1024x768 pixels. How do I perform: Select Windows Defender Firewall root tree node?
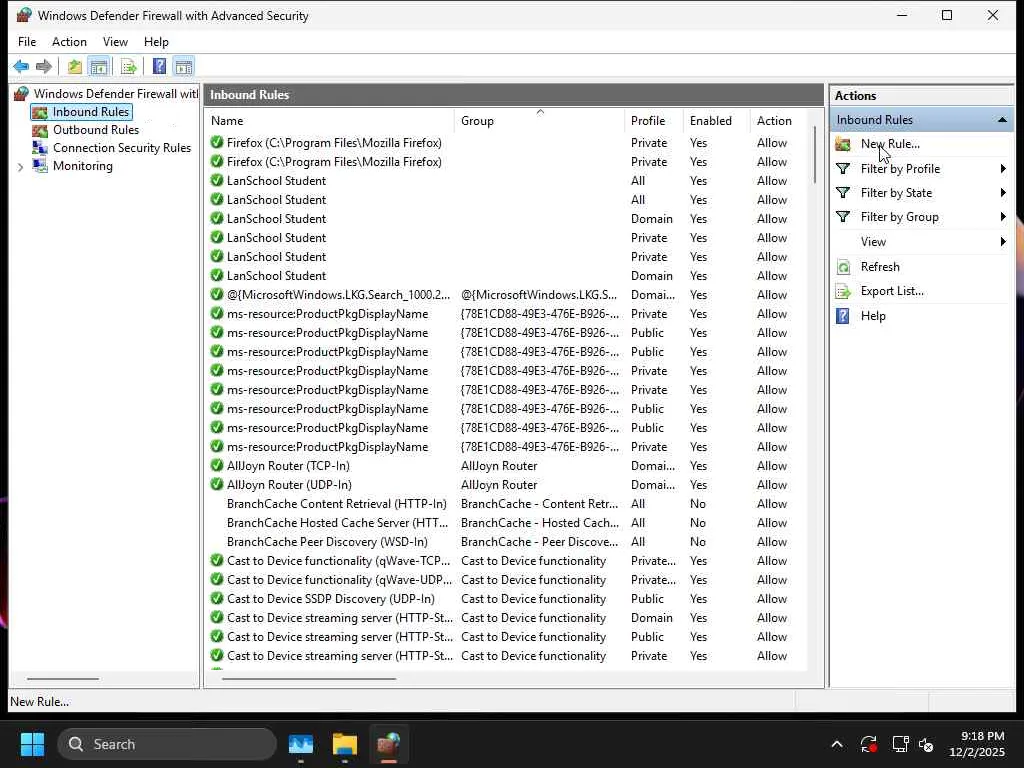(x=116, y=94)
